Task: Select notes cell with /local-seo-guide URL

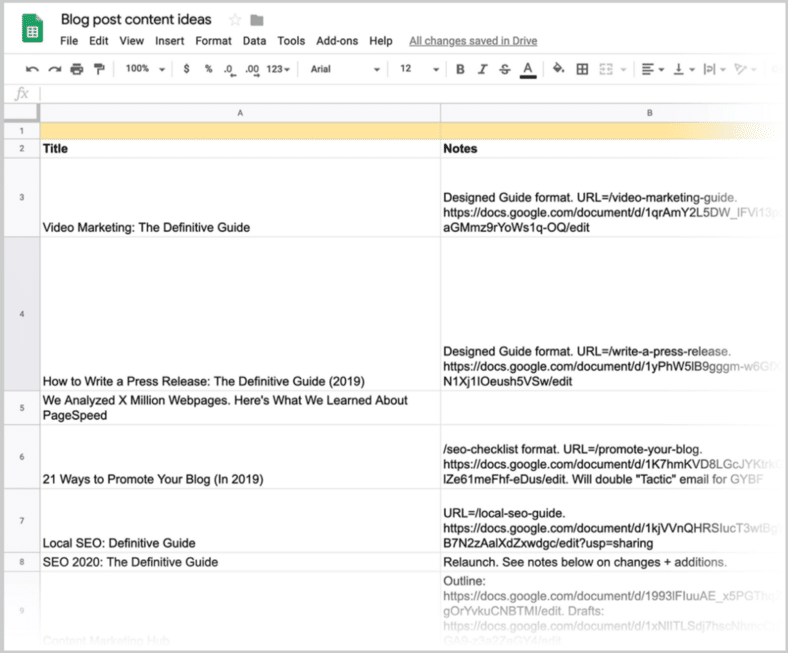Action: tap(612, 521)
